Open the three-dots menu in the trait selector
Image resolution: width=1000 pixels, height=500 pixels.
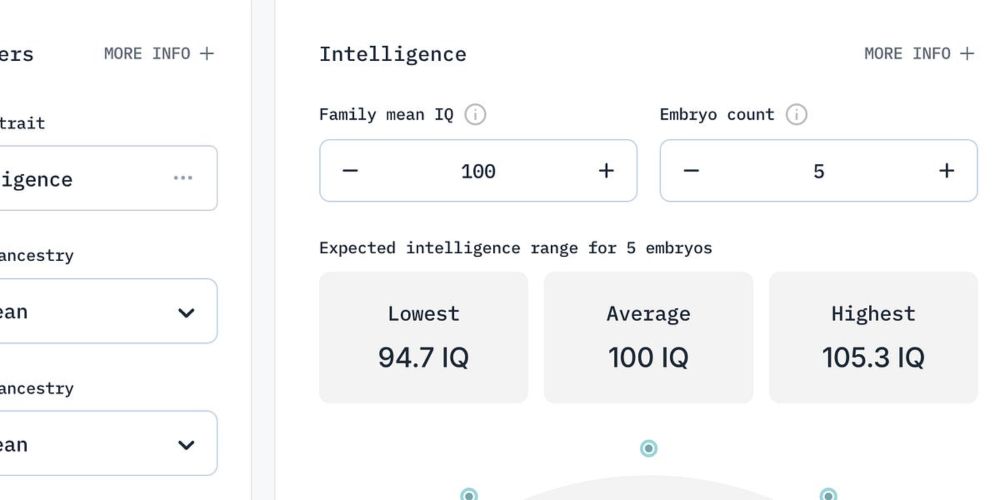[183, 178]
